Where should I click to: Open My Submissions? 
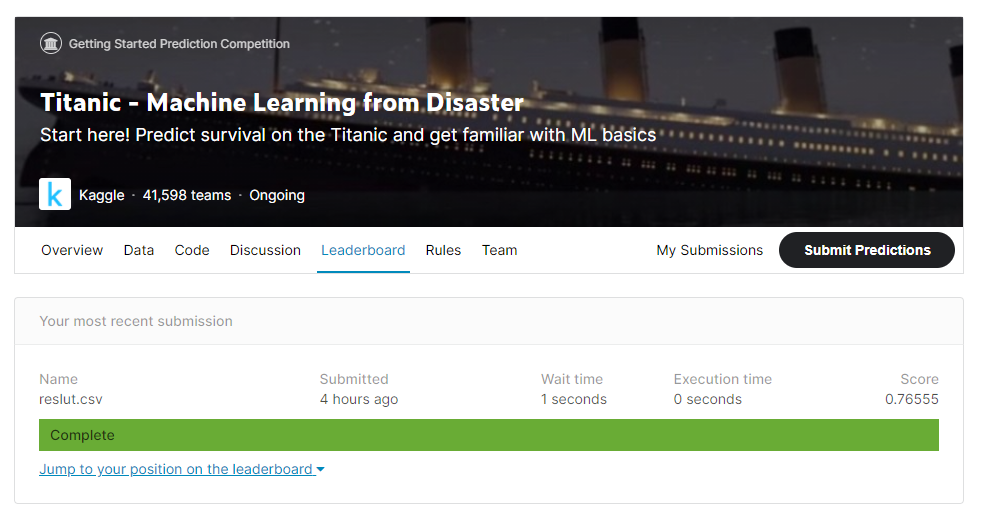pos(710,250)
